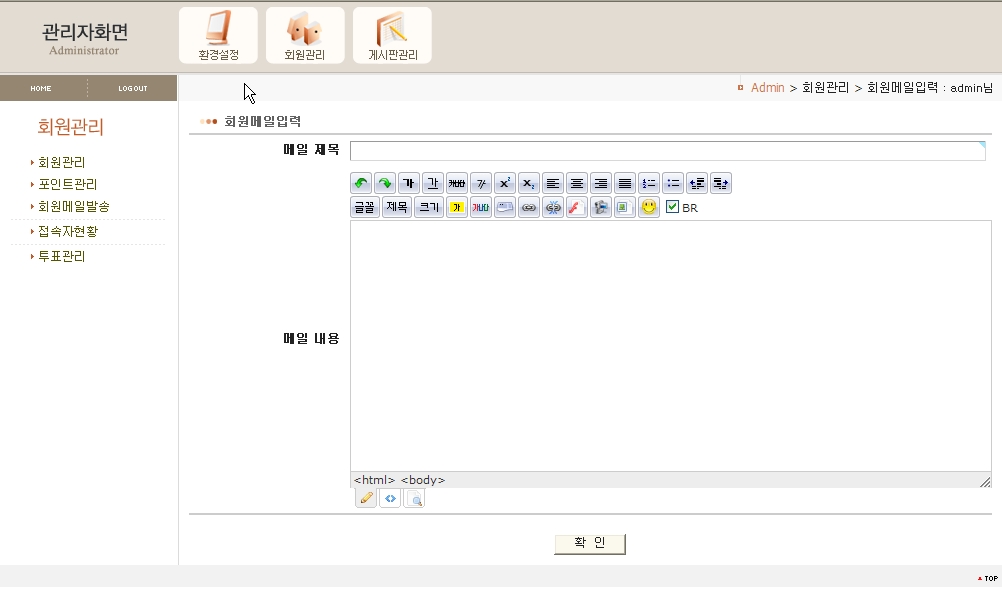
Task: Open the 회원관리 top menu
Action: tap(305, 36)
